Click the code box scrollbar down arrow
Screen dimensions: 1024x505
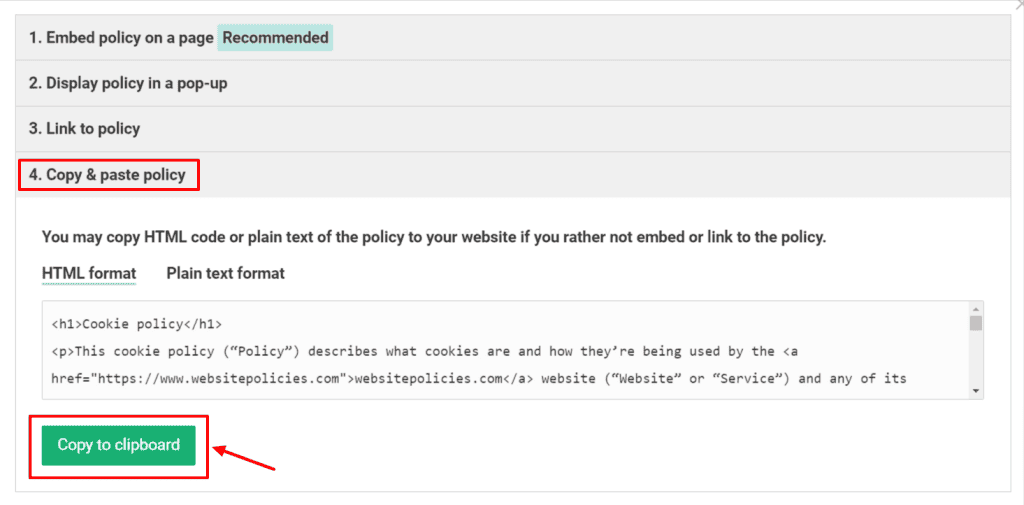976,391
